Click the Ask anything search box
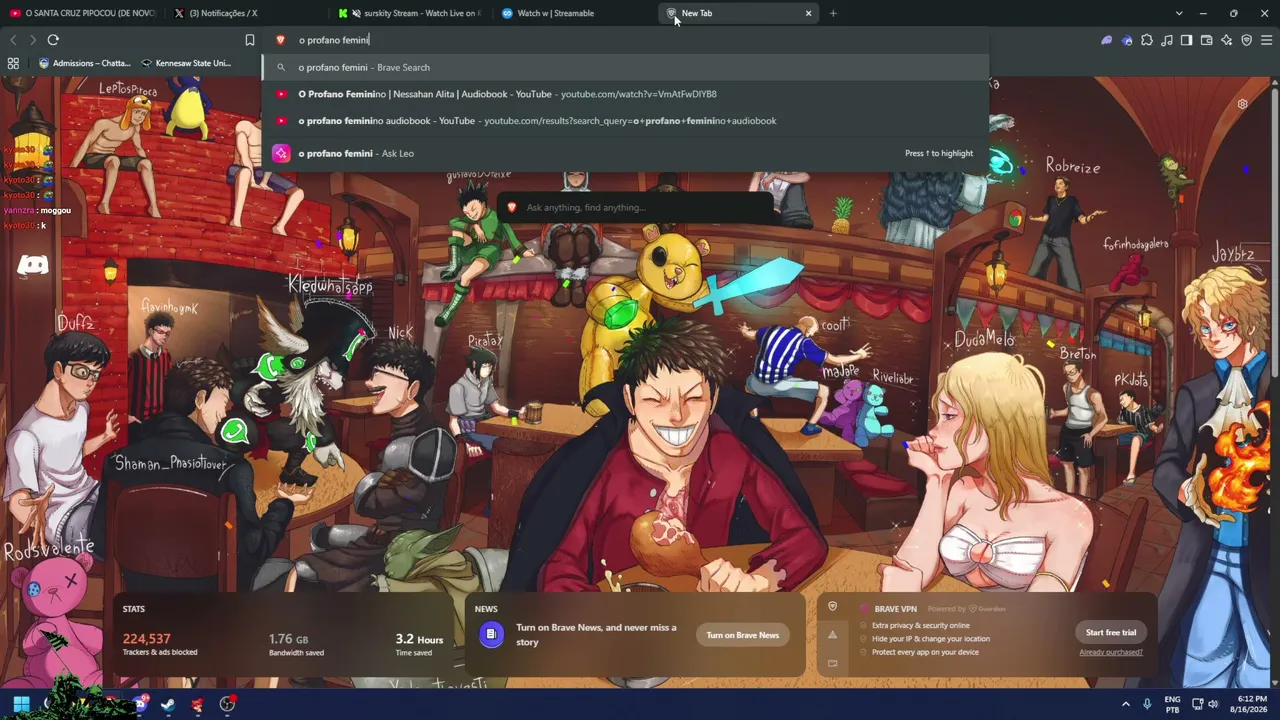This screenshot has height=720, width=1280. pos(636,207)
